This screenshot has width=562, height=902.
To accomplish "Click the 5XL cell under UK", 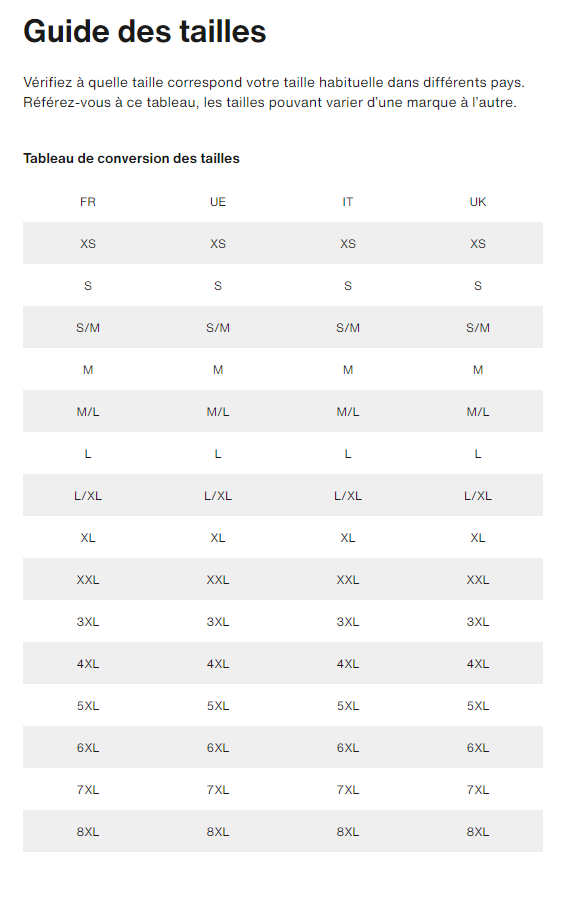I will [478, 706].
